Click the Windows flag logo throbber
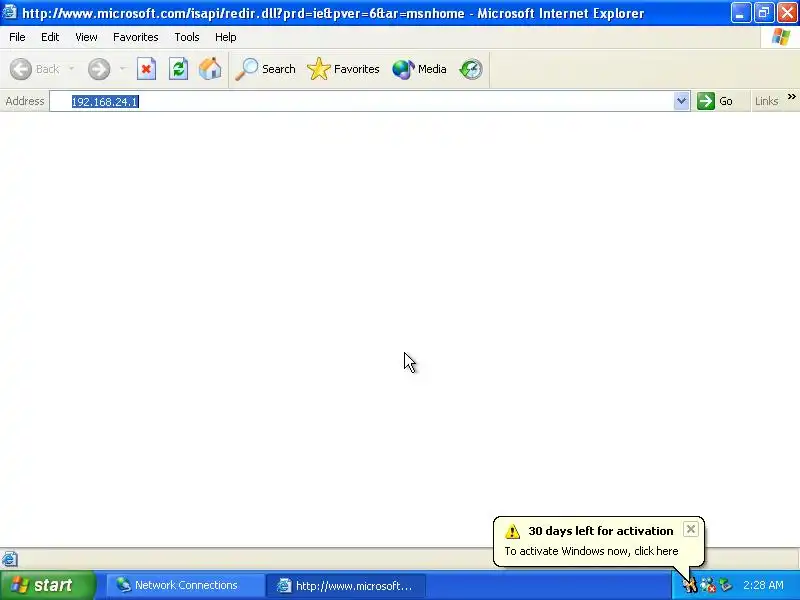 coord(780,37)
